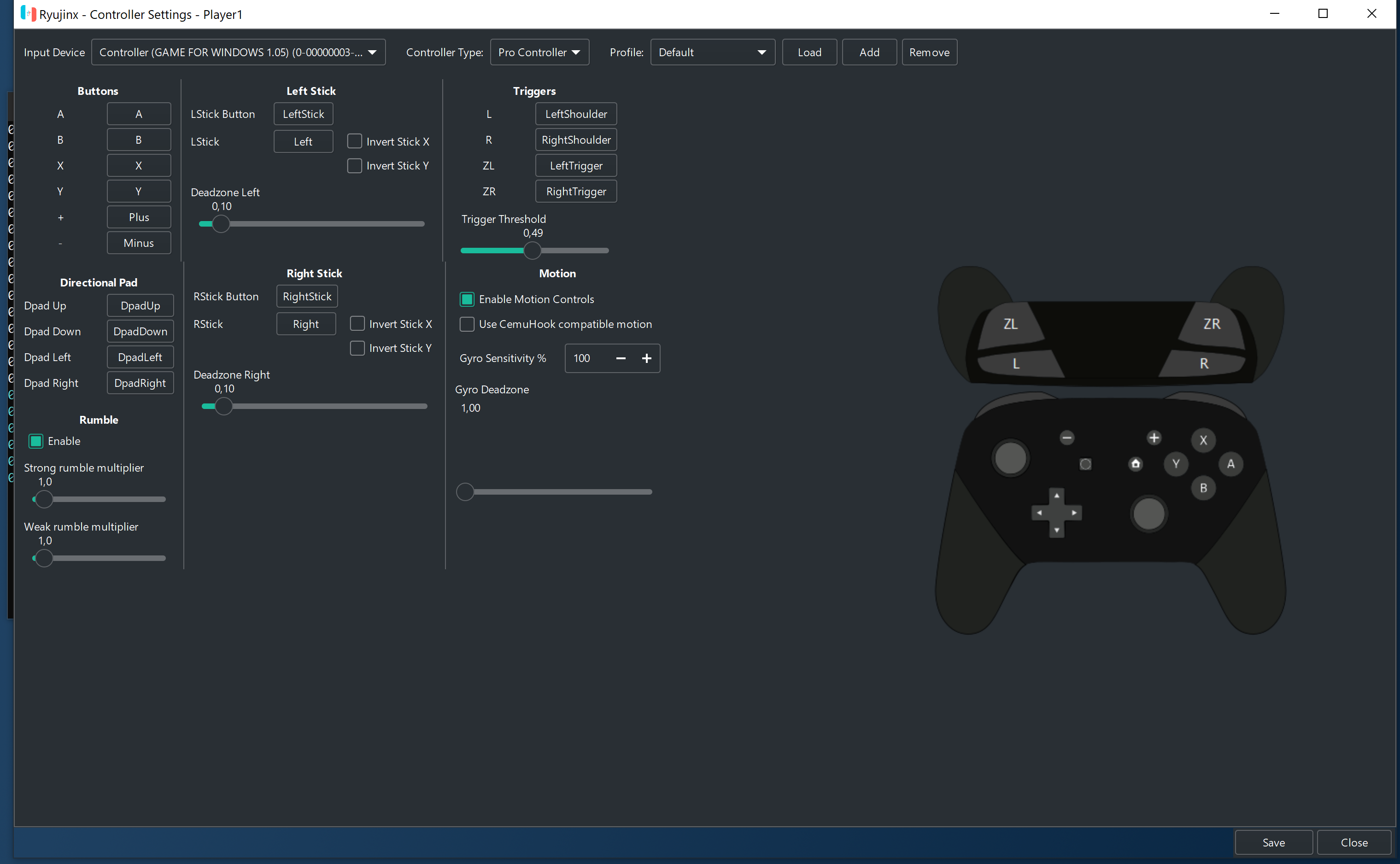1400x864 pixels.
Task: Click the Deadzone Right slider
Action: [x=314, y=406]
